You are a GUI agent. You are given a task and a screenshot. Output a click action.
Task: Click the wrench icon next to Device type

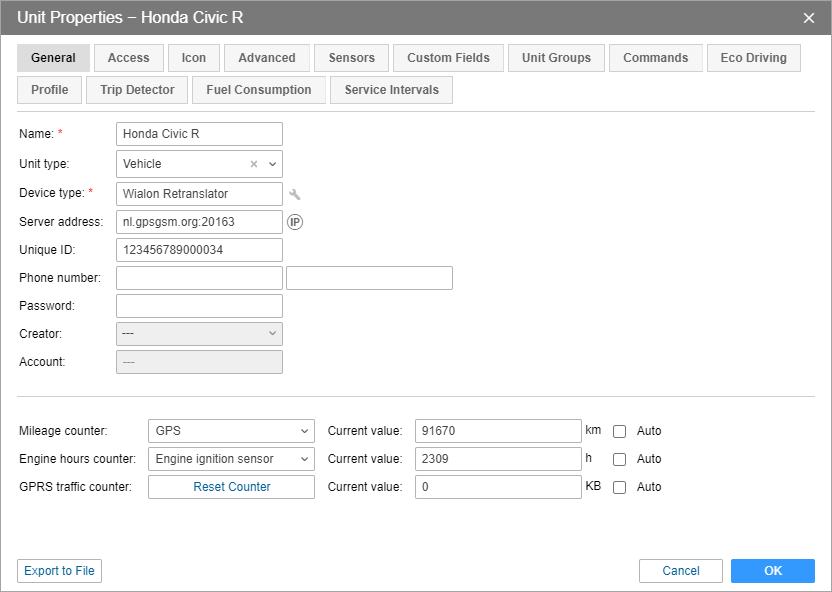pyautogui.click(x=295, y=194)
